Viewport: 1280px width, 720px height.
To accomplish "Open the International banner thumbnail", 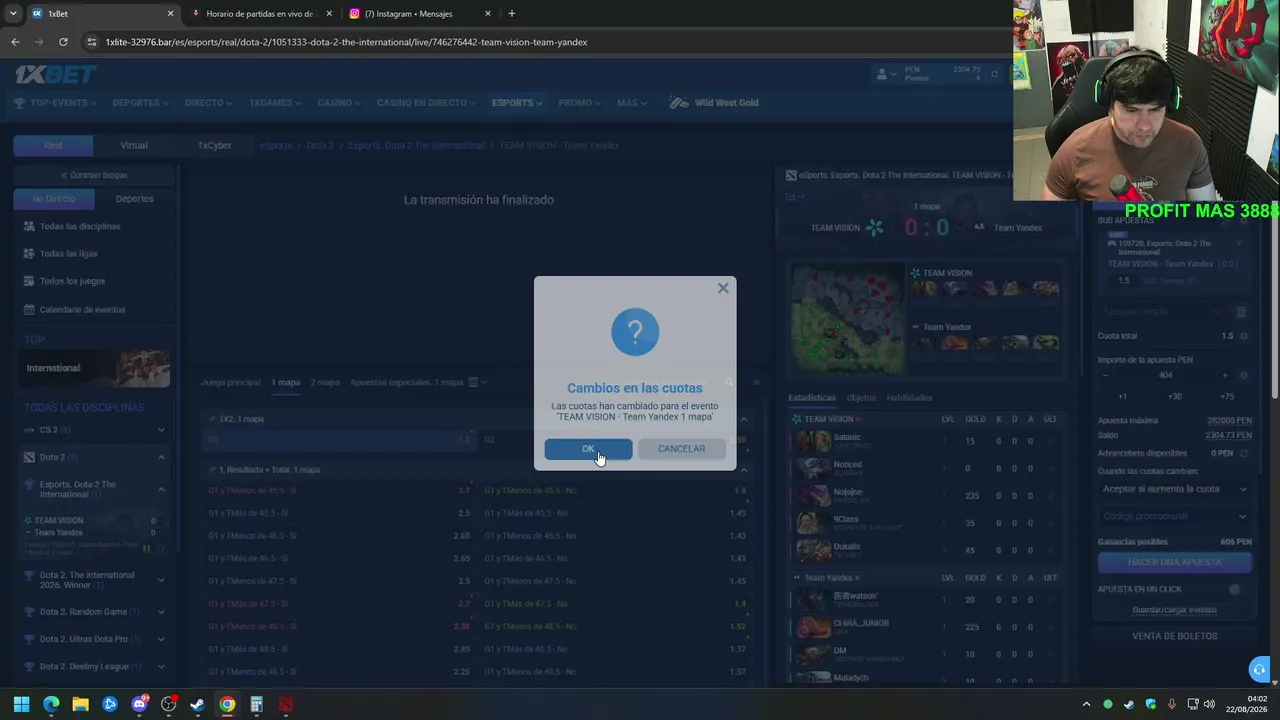I will pyautogui.click(x=96, y=368).
